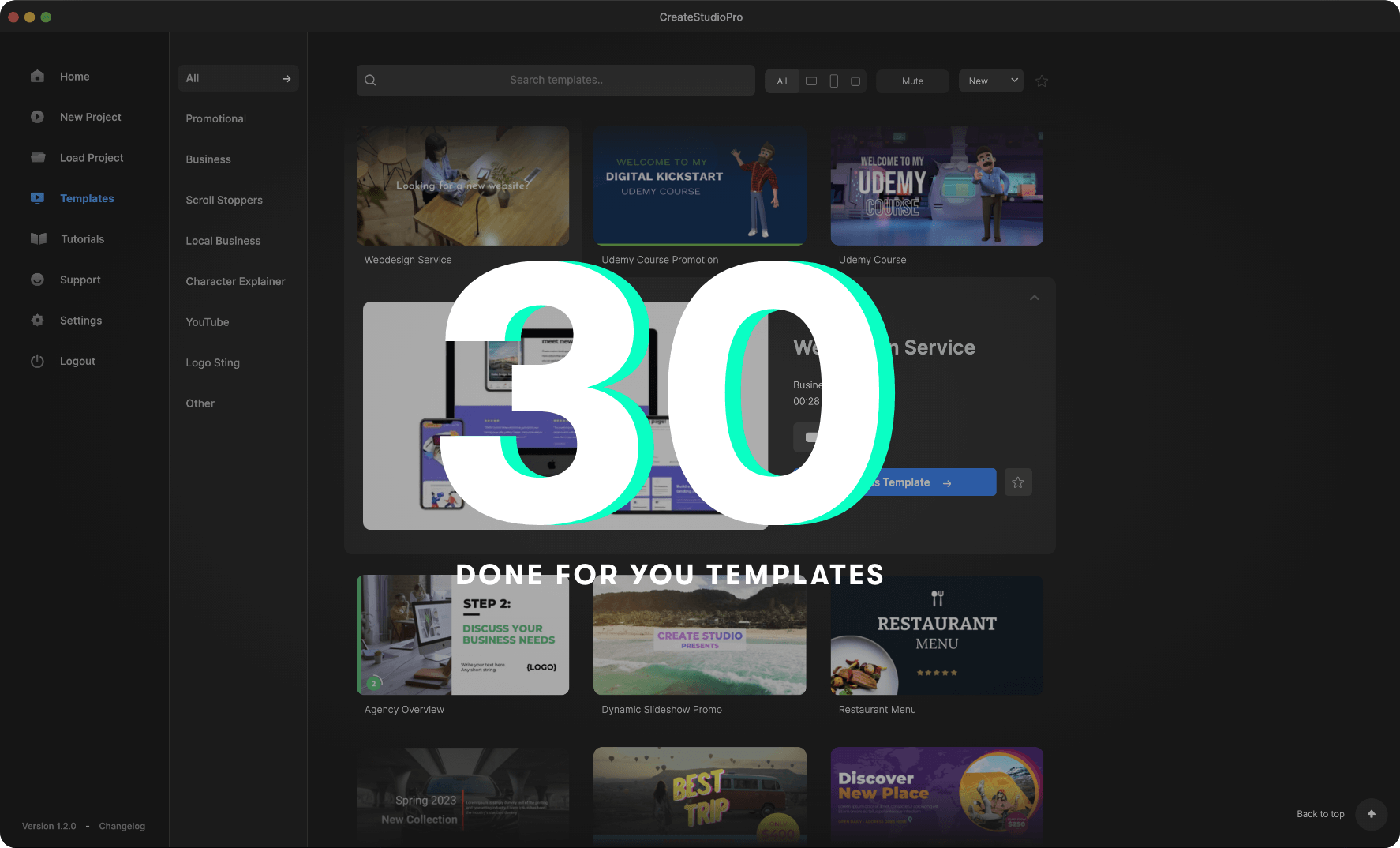Viewport: 1400px width, 848px height.
Task: Select landscape aspect ratio filter
Action: tap(810, 81)
